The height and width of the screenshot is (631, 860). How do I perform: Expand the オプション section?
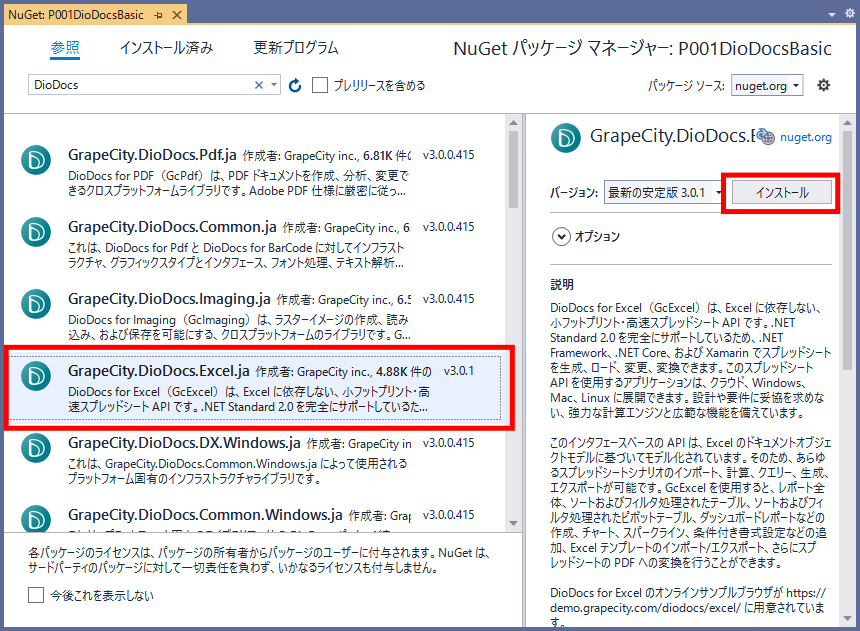click(x=561, y=236)
